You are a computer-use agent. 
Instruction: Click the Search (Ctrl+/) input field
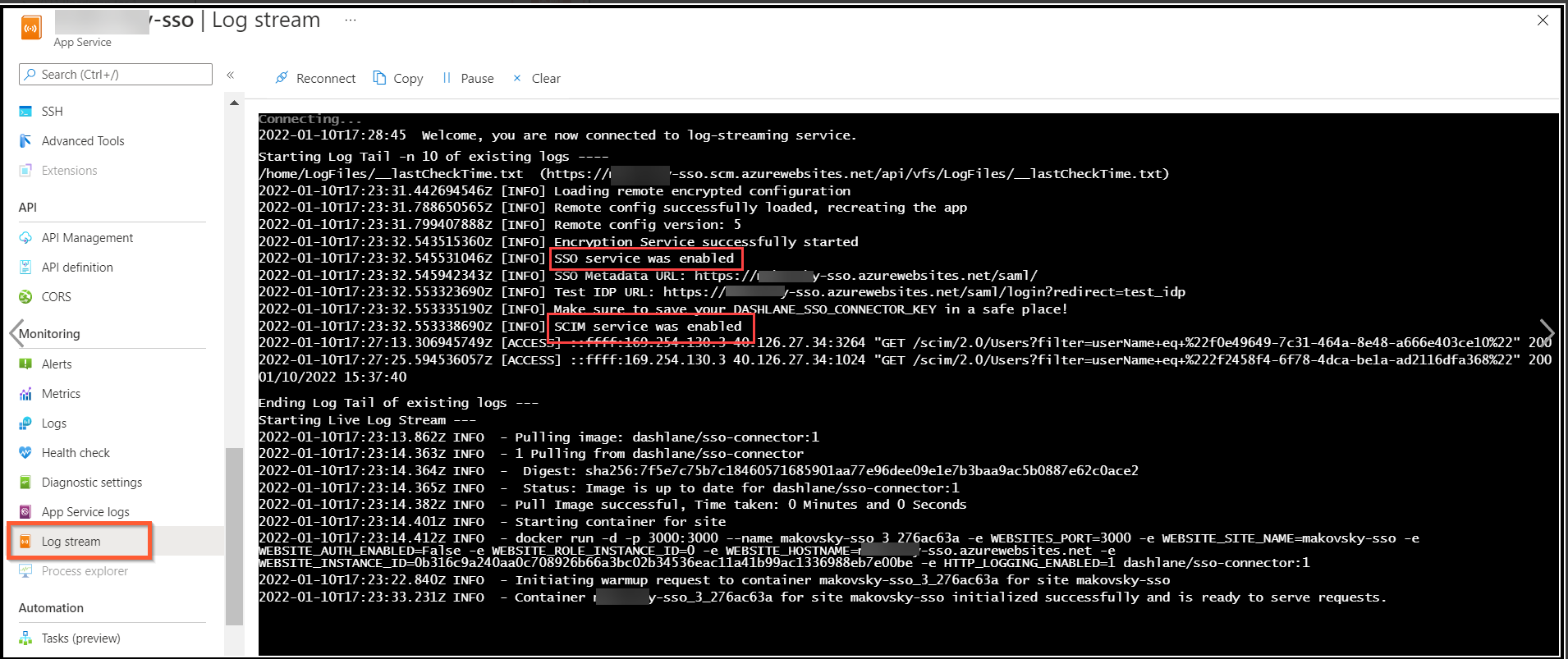115,75
